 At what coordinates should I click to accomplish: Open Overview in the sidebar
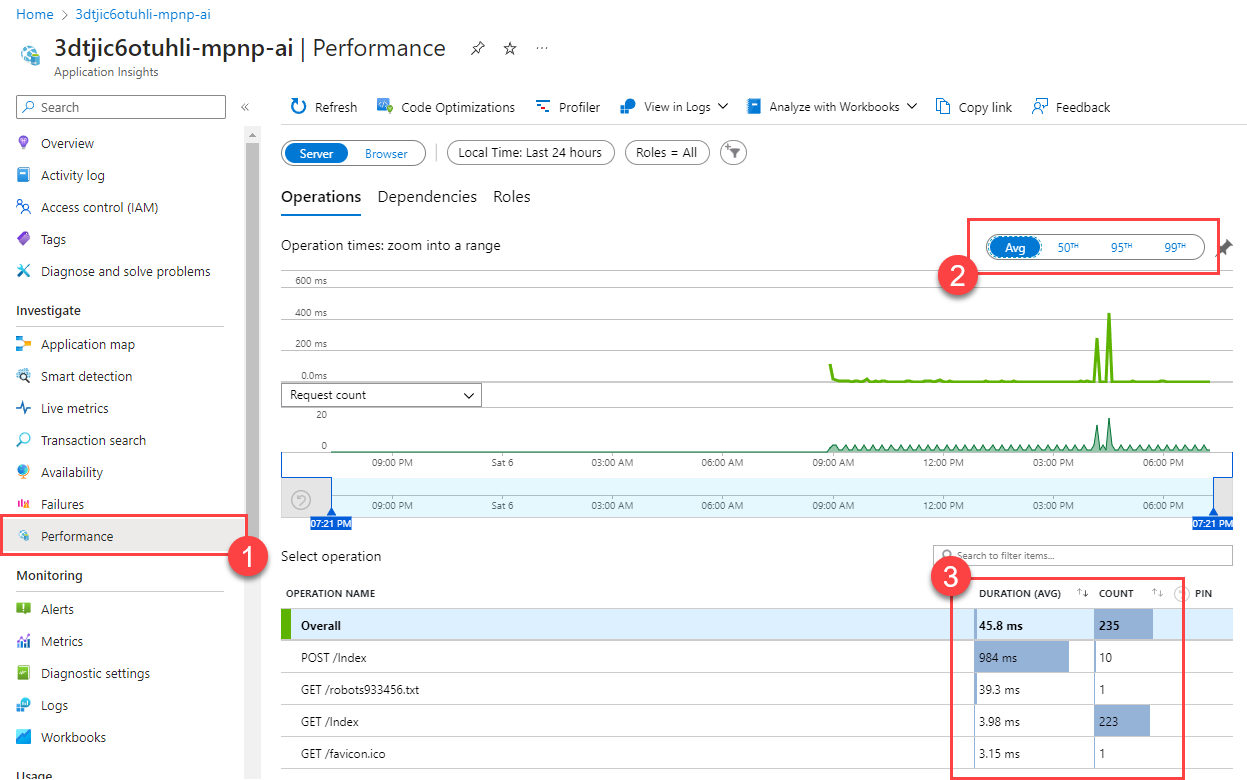(67, 143)
